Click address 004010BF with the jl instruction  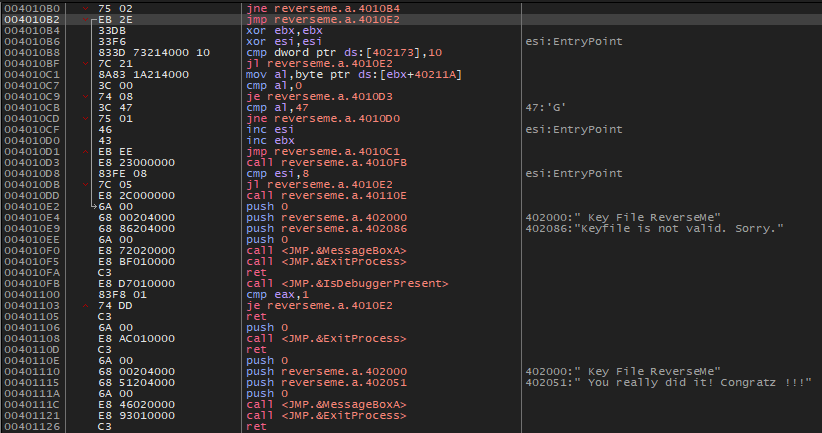tap(32, 63)
